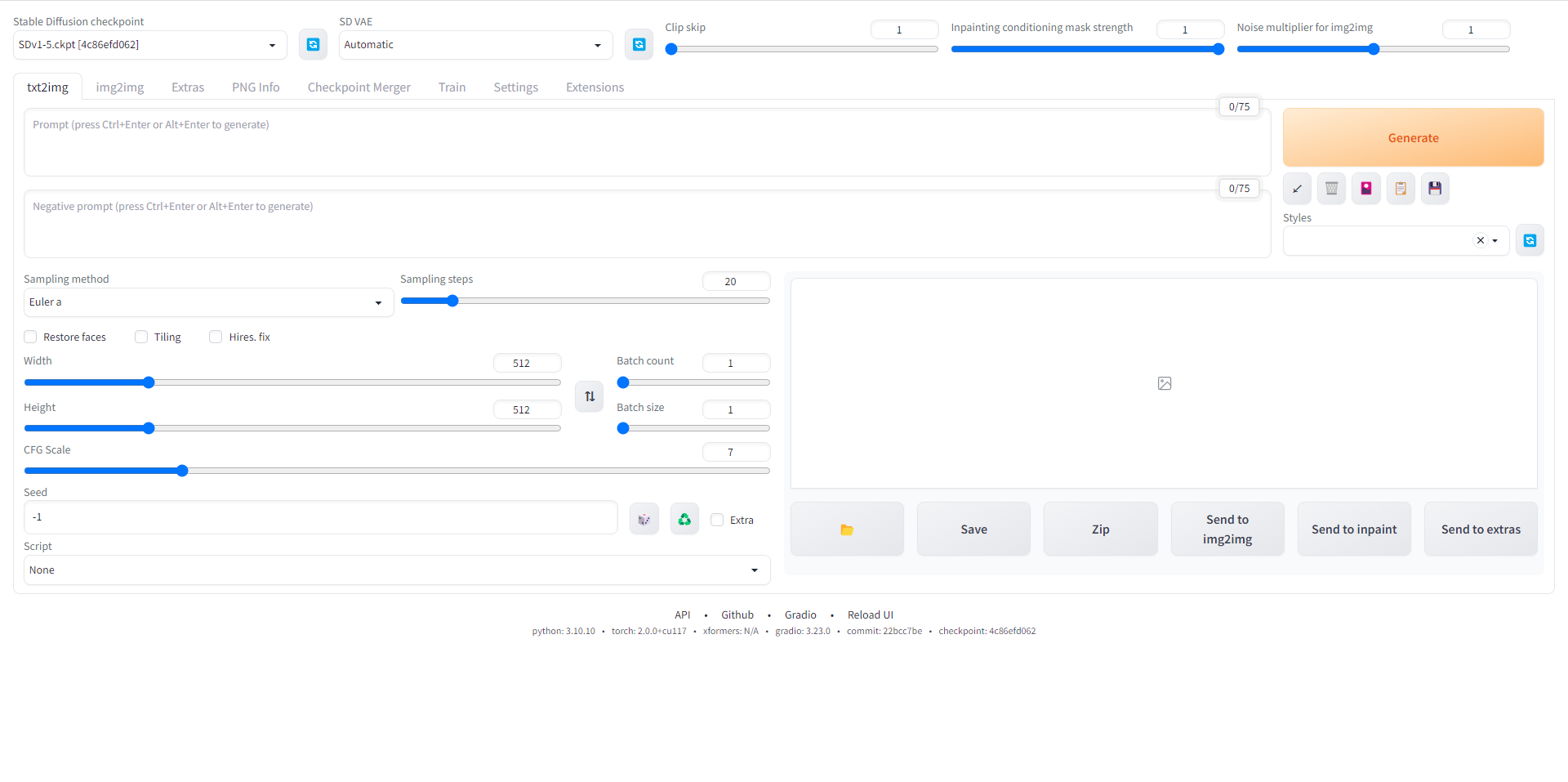
Task: Adjust the CFG Scale slider
Action: (x=397, y=471)
